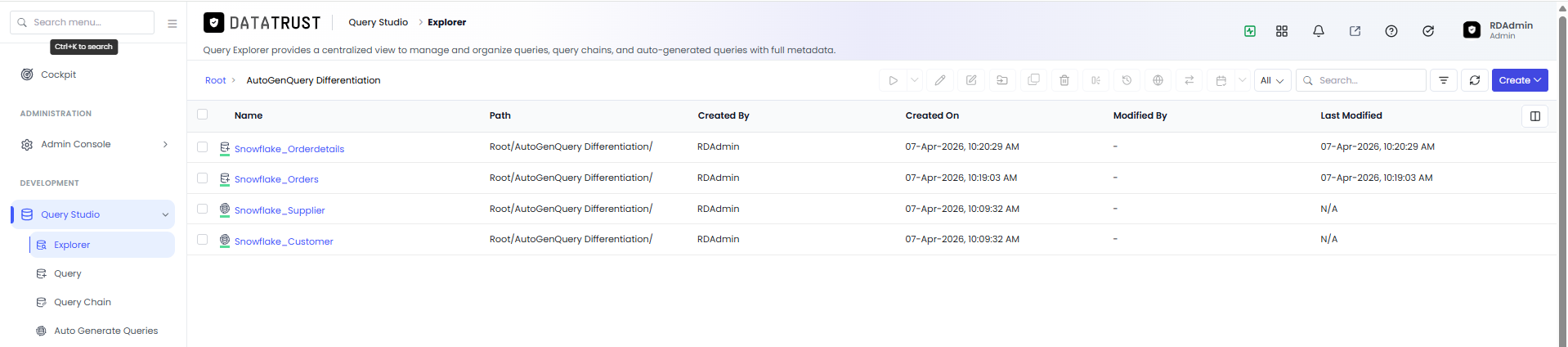This screenshot has height=347, width=1568.
Task: Open the dropdown arrow beside the run icon
Action: (x=915, y=80)
